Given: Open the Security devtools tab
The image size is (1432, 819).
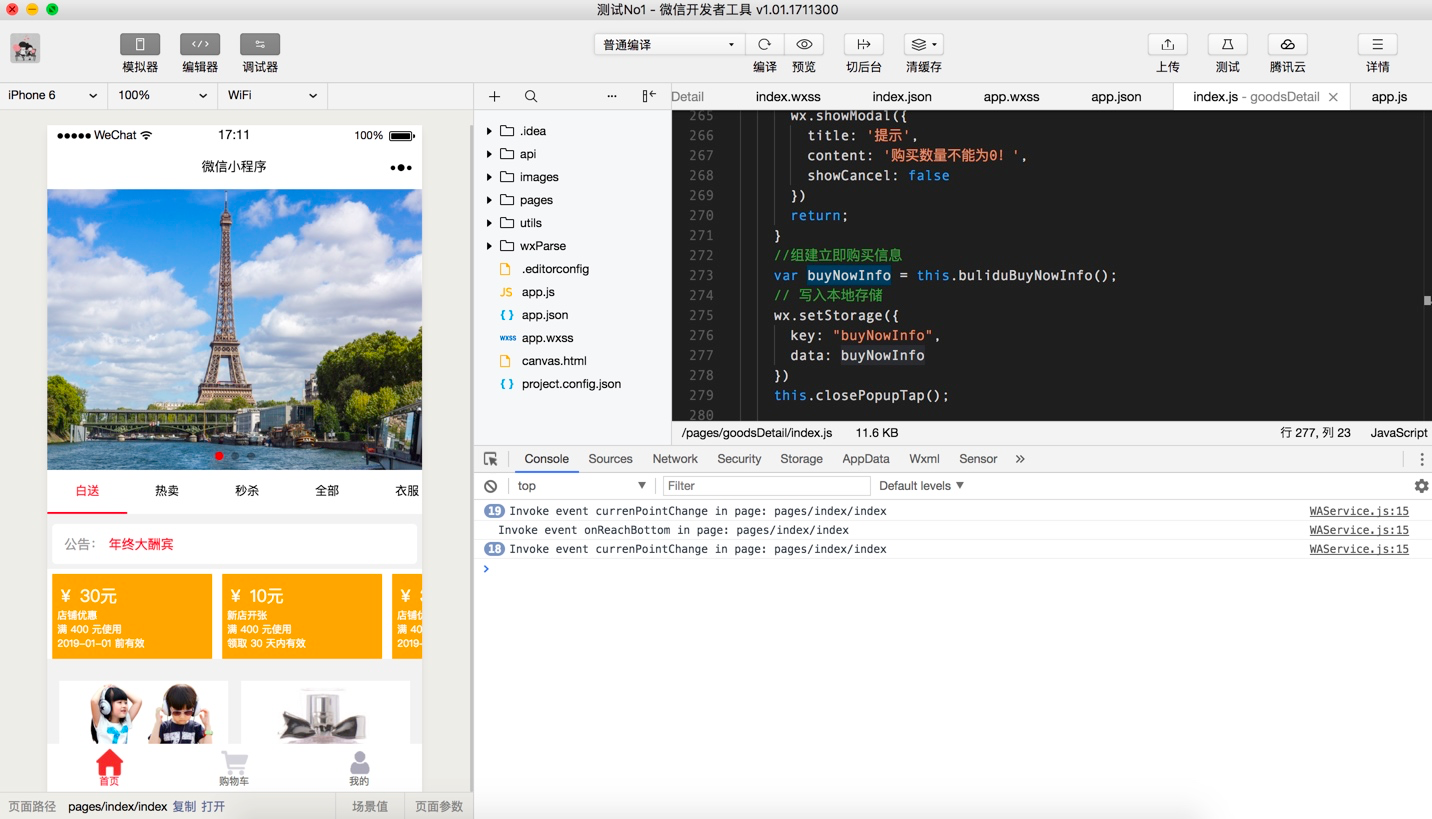Looking at the screenshot, I should [x=739, y=459].
